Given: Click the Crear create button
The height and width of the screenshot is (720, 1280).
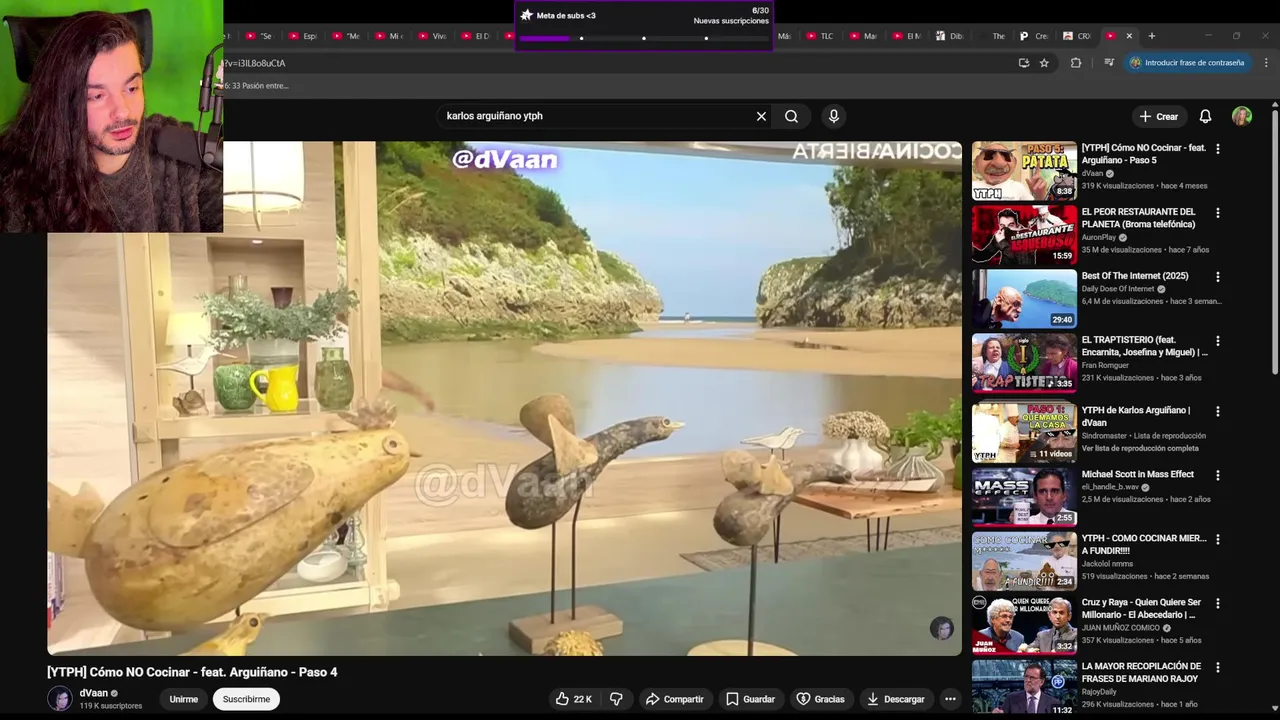Looking at the screenshot, I should point(1159,116).
